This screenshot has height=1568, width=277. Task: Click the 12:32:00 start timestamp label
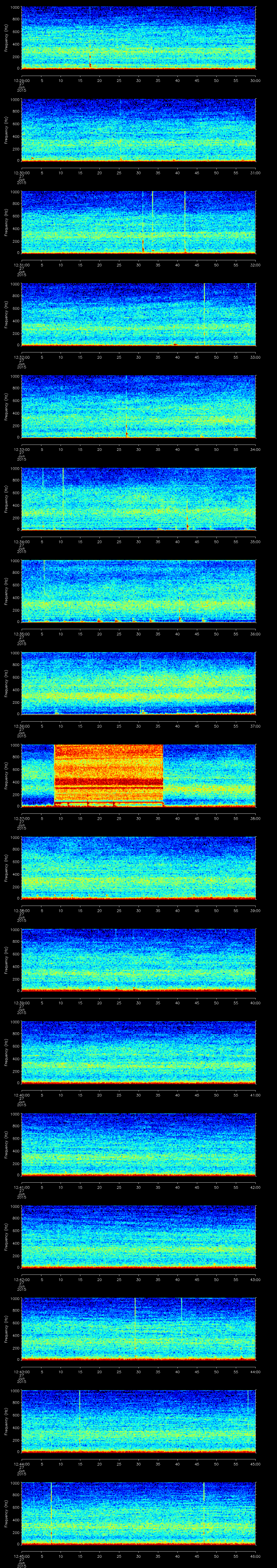click(x=22, y=357)
